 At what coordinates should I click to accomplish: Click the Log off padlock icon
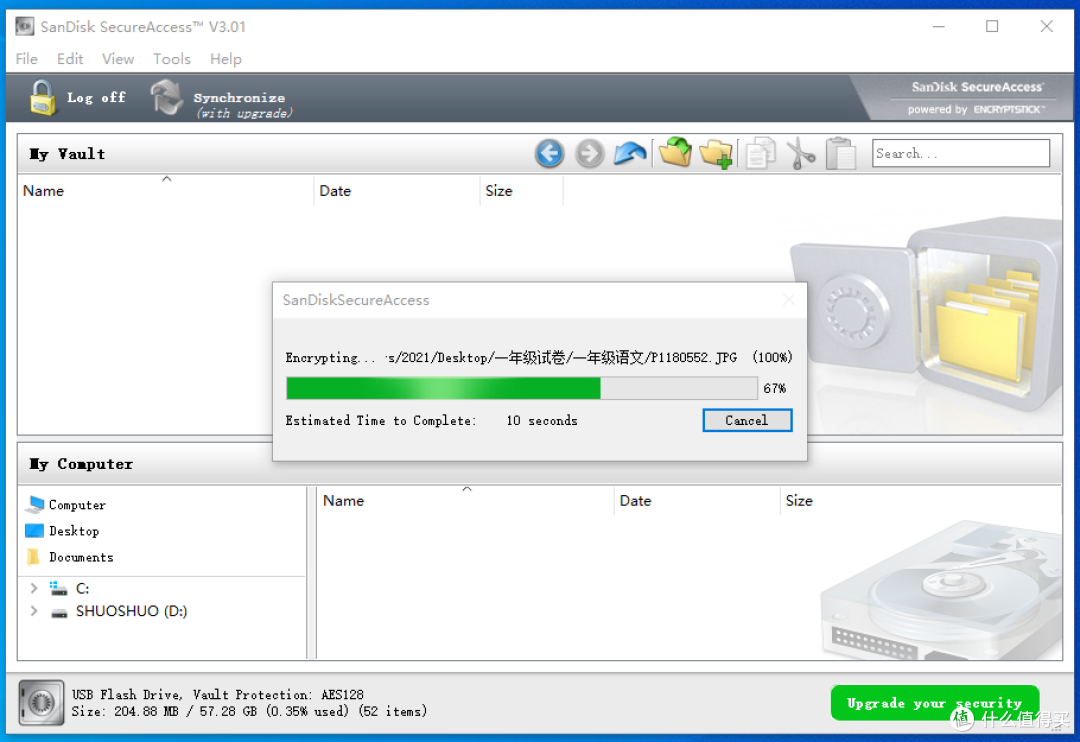point(42,97)
